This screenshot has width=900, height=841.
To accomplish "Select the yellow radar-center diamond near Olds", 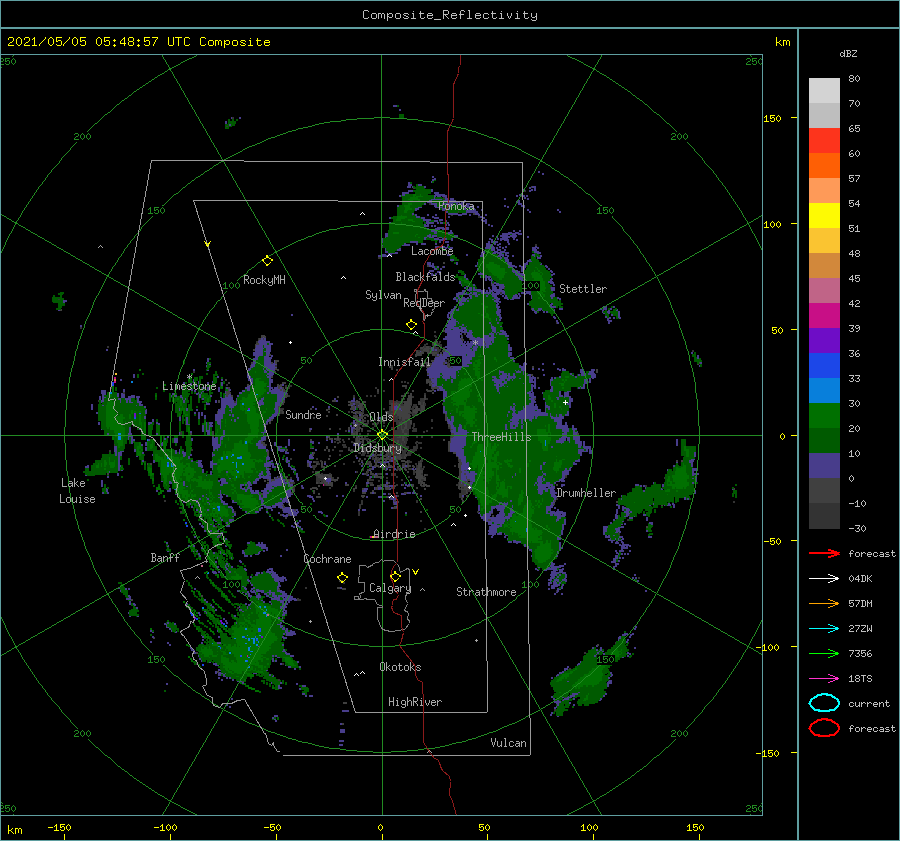I will click(382, 435).
